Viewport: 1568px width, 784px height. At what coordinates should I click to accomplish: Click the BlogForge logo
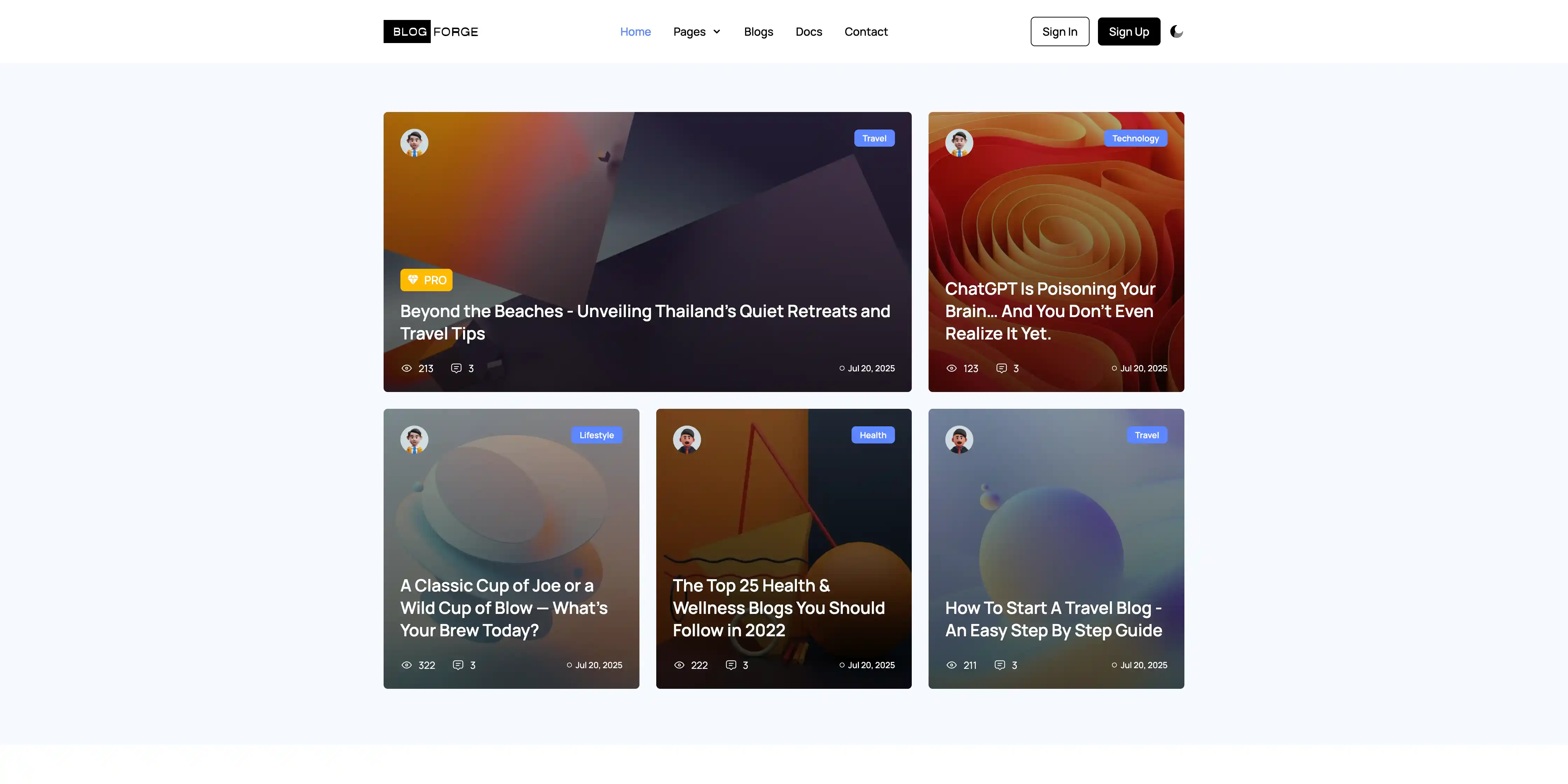430,31
